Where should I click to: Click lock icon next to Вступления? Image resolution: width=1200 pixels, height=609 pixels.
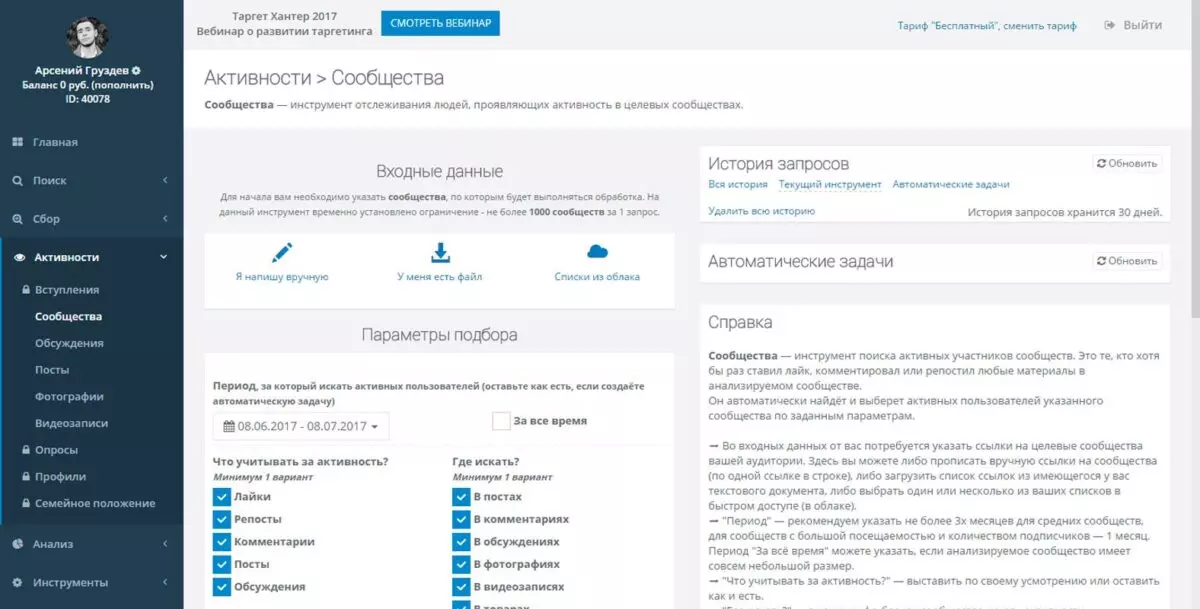[x=27, y=290]
